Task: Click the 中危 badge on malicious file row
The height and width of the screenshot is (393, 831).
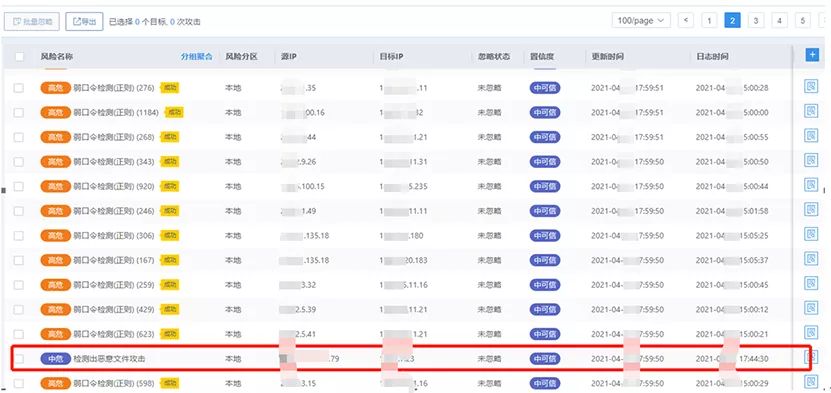Action: 56,359
